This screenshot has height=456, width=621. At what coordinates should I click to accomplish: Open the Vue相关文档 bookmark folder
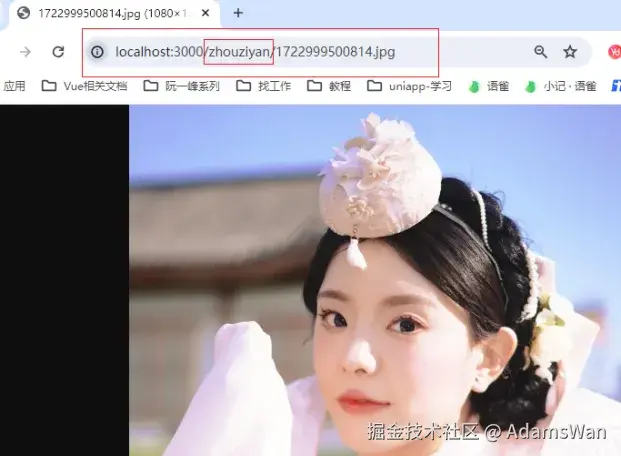point(84,86)
